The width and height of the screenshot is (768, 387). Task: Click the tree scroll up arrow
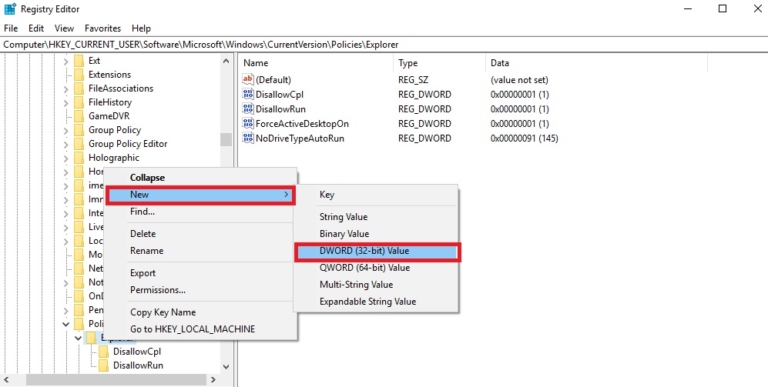[x=226, y=61]
